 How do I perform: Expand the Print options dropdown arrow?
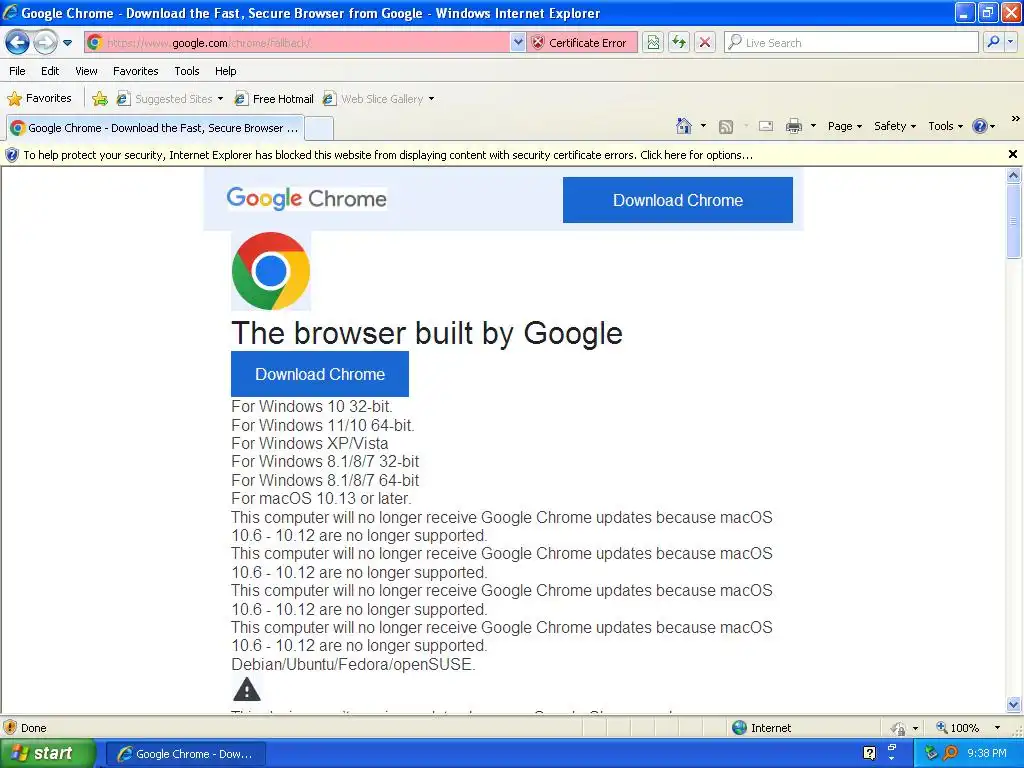point(813,126)
